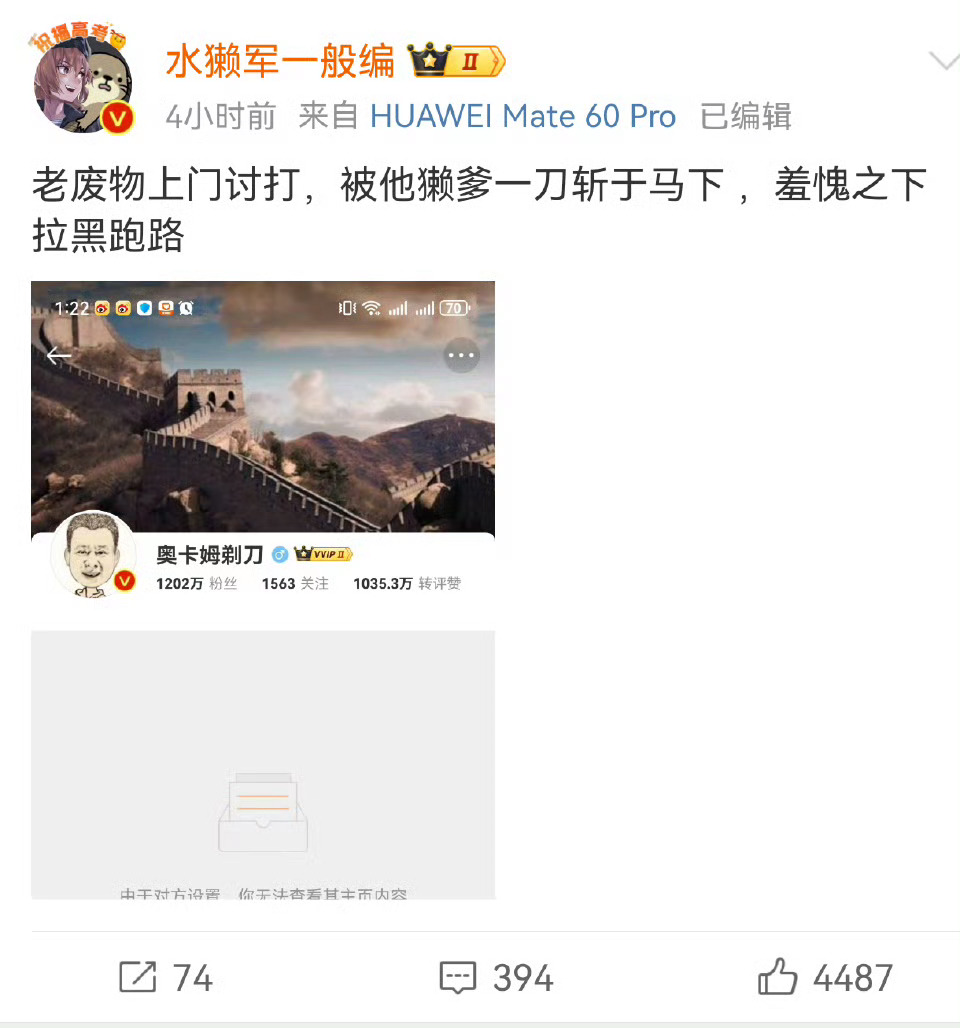Open the poster's avatar with otter picture

81,80
